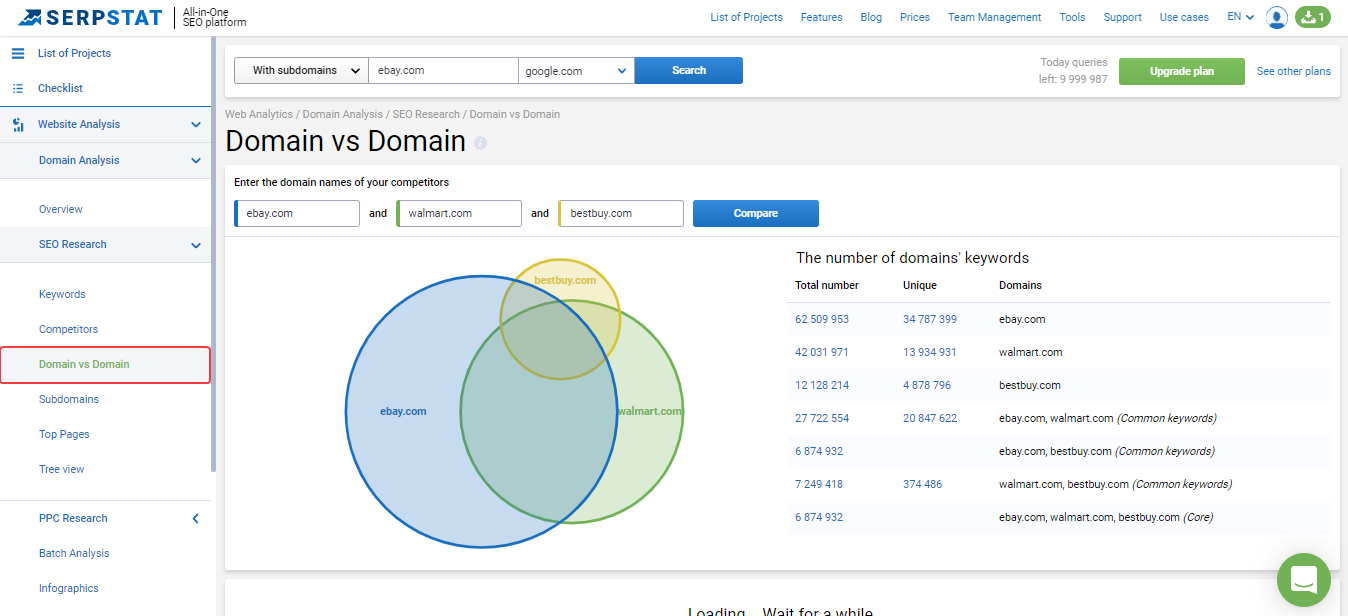Click the Upgrade plan button

1182,71
